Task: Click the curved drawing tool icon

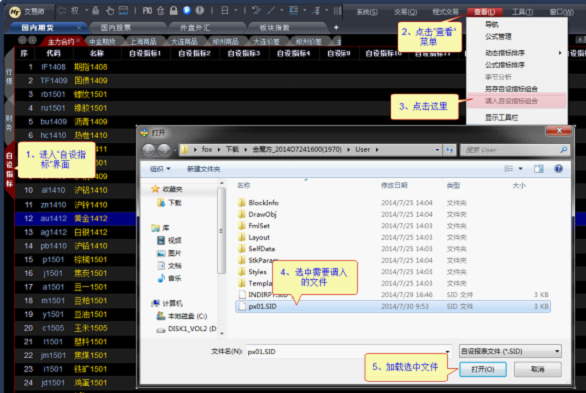Action: point(256,10)
